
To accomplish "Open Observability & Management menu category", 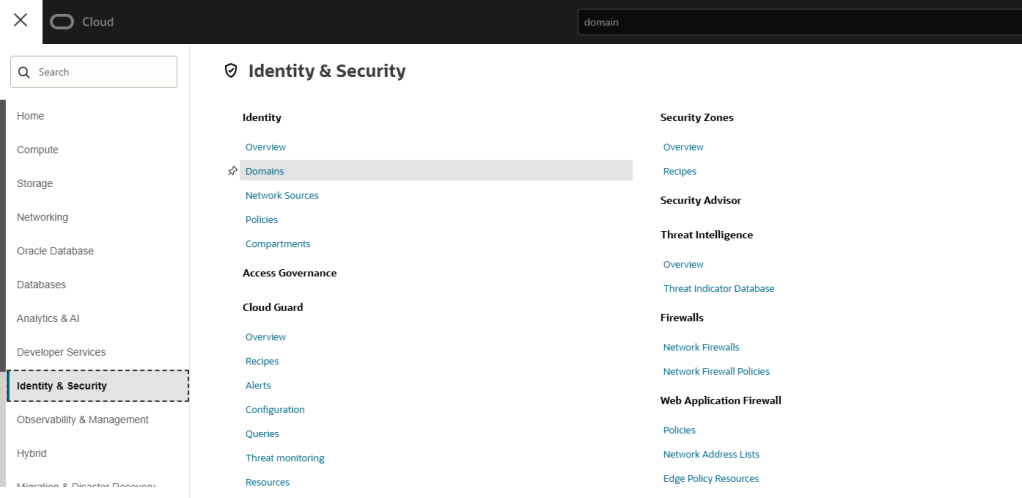I will click(83, 420).
